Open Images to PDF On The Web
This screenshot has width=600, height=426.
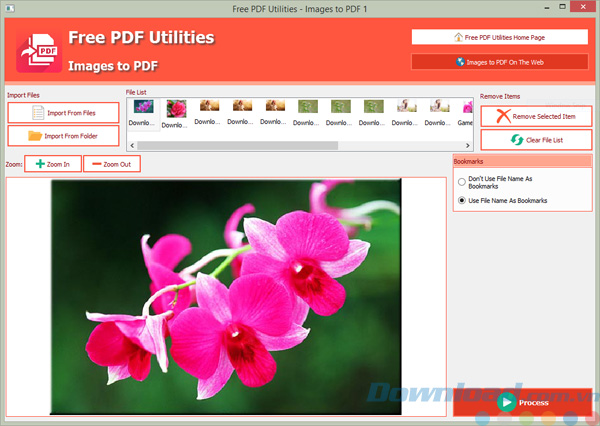click(x=499, y=62)
